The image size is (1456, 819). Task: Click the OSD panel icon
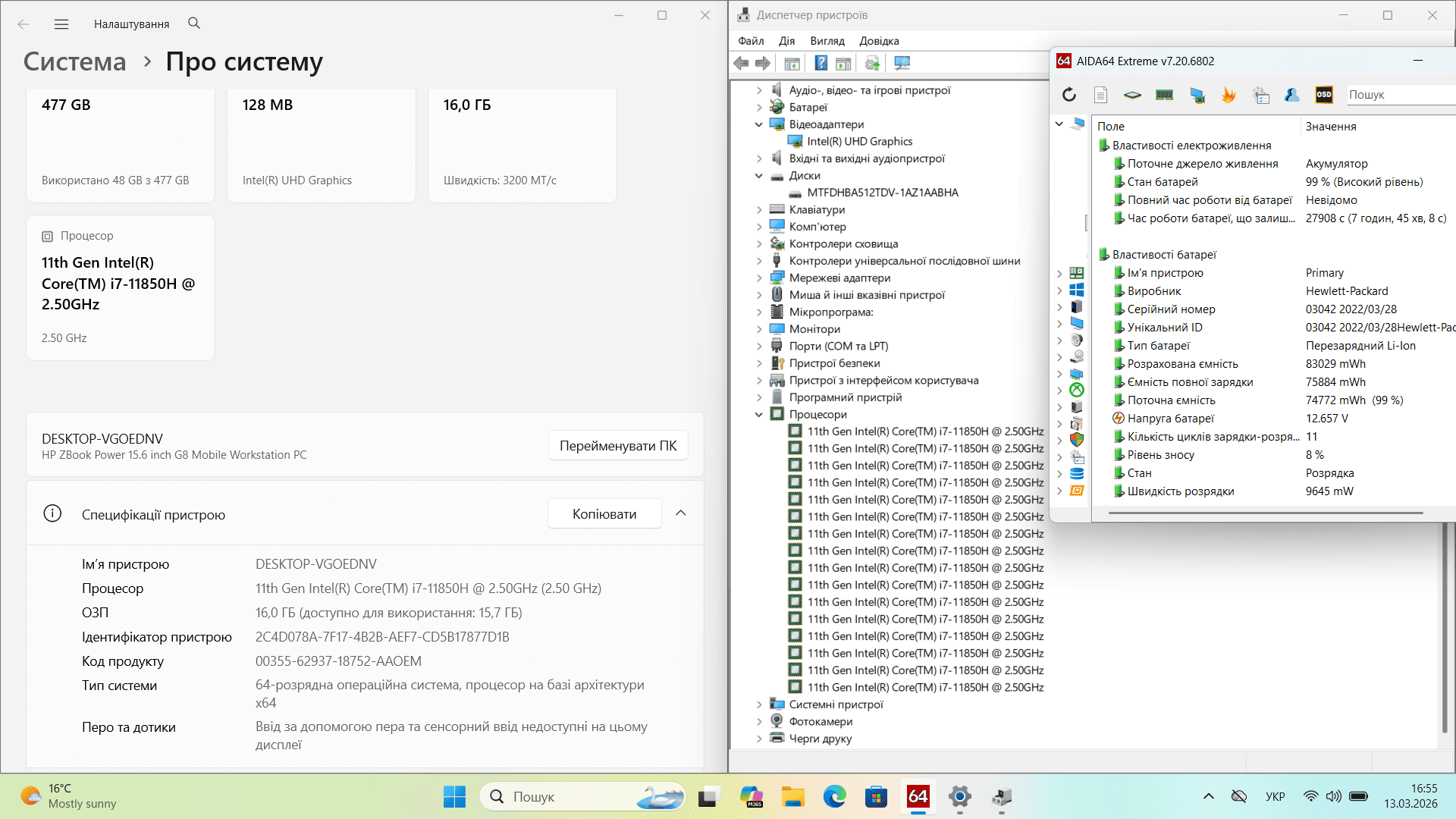pyautogui.click(x=1323, y=95)
